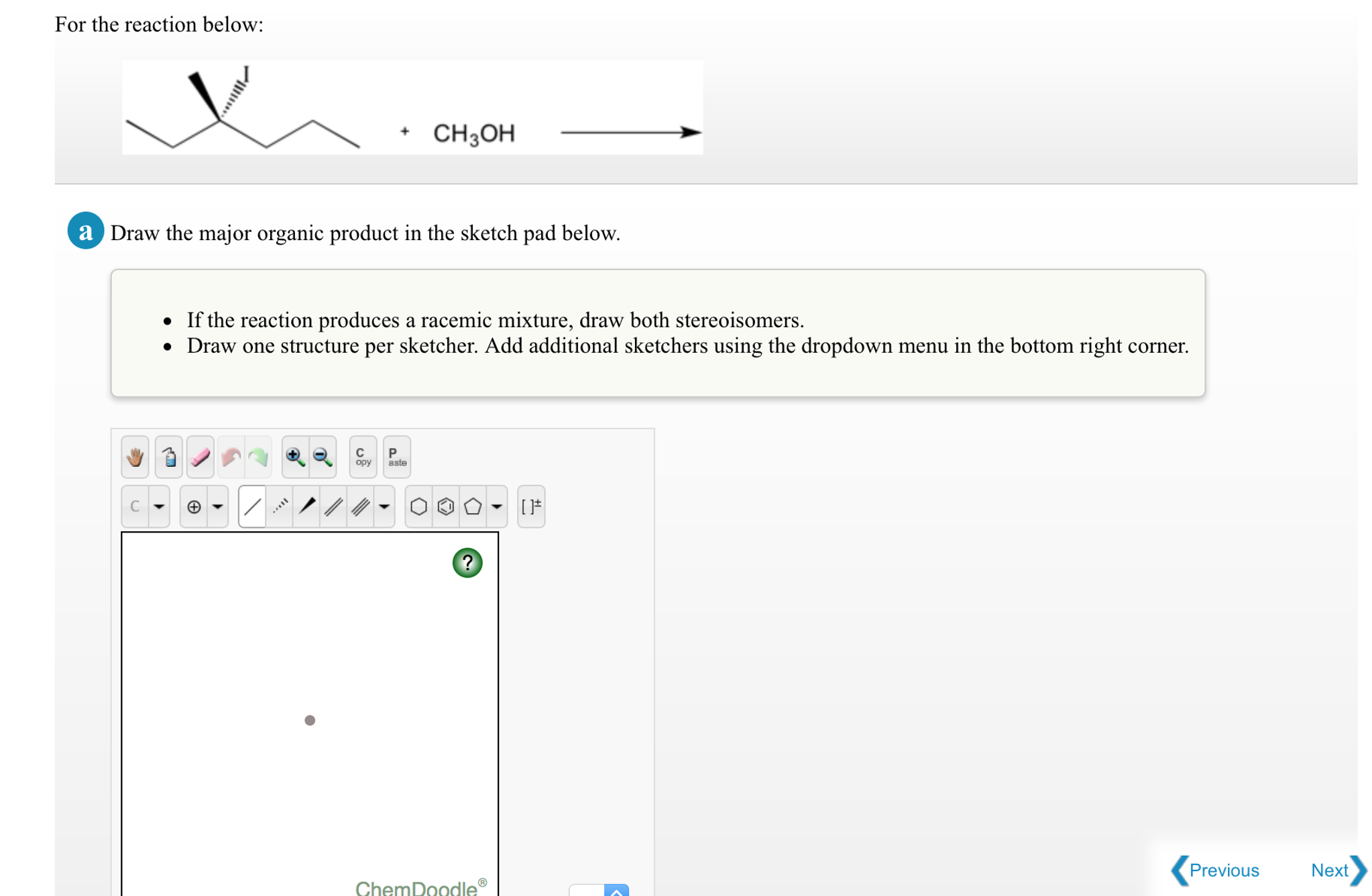Select the benzene ring tool
The height and width of the screenshot is (896, 1372).
click(445, 506)
